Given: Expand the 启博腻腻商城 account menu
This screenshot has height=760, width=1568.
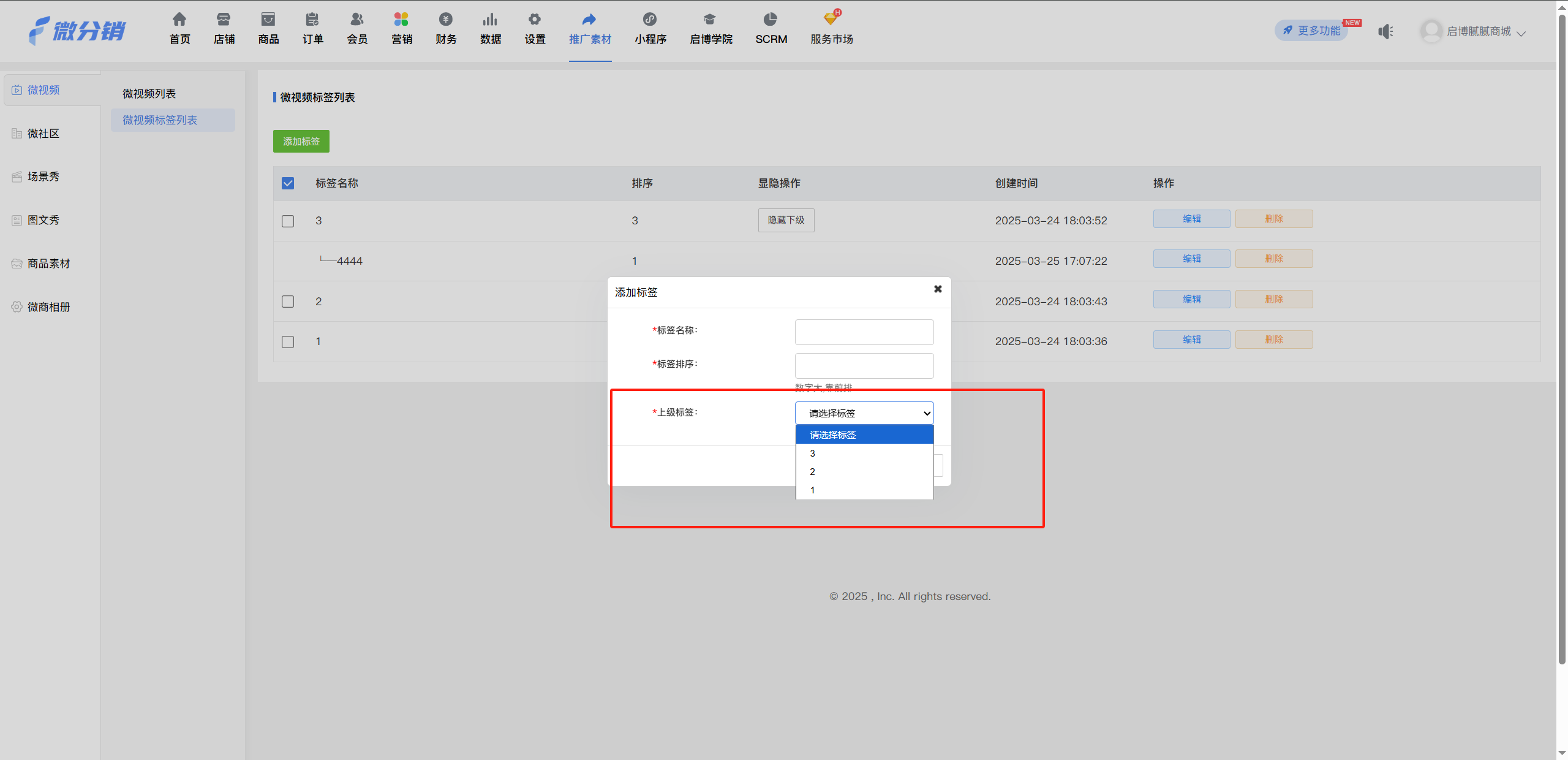Looking at the screenshot, I should tap(1474, 31).
